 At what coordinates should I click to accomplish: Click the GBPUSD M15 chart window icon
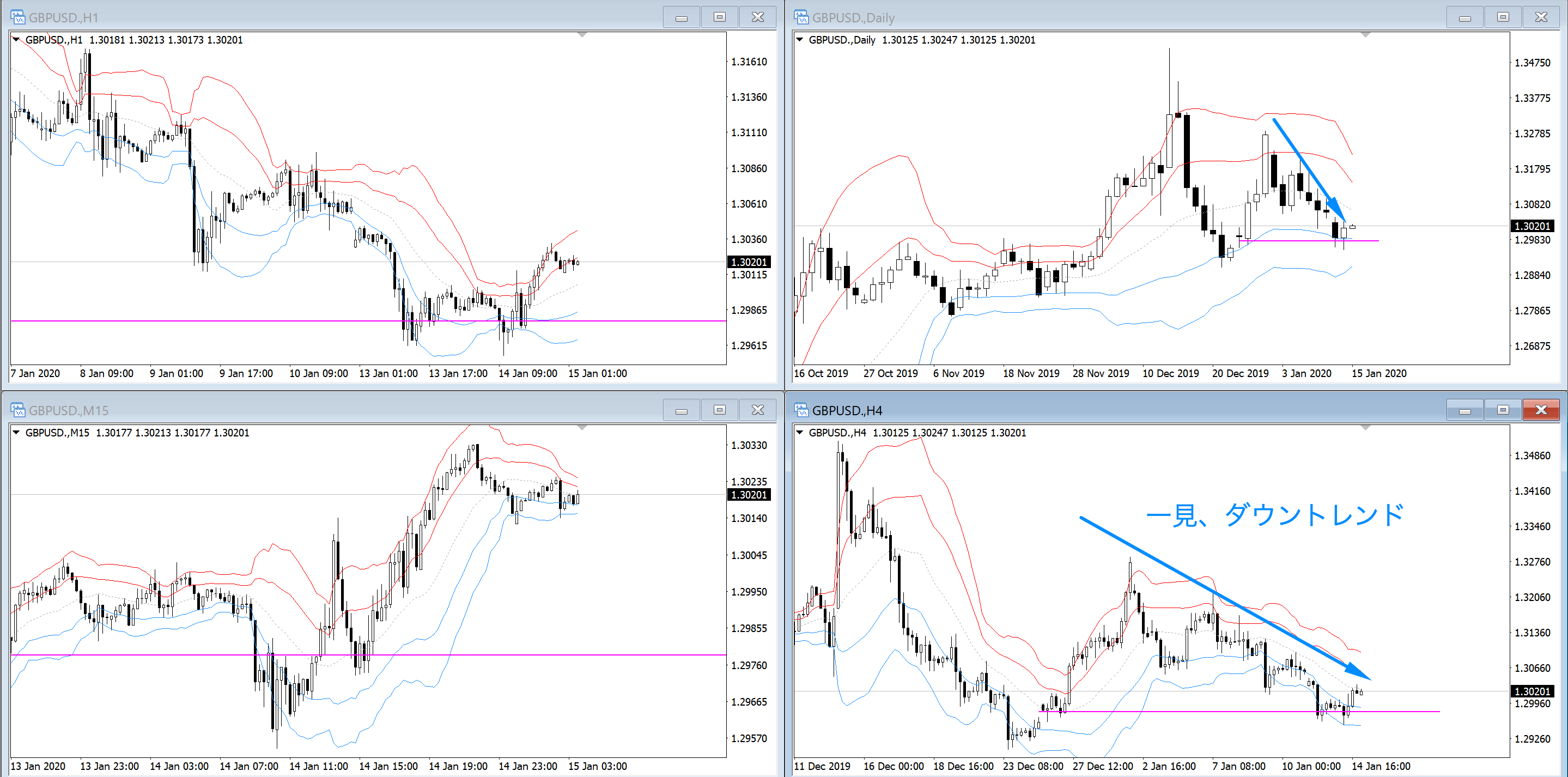point(17,410)
